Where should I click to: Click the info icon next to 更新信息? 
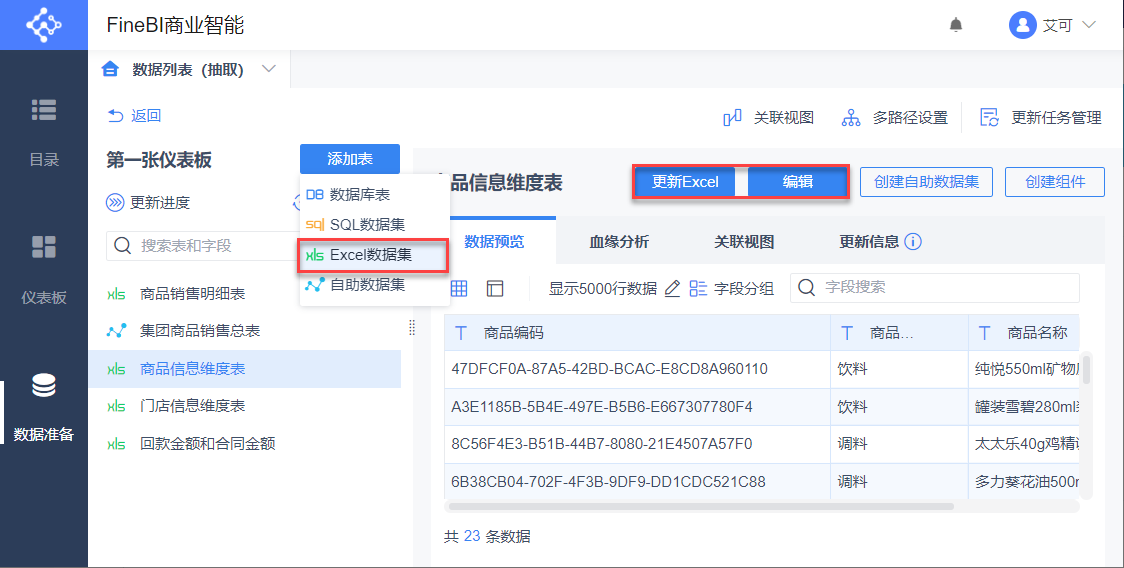click(x=913, y=242)
